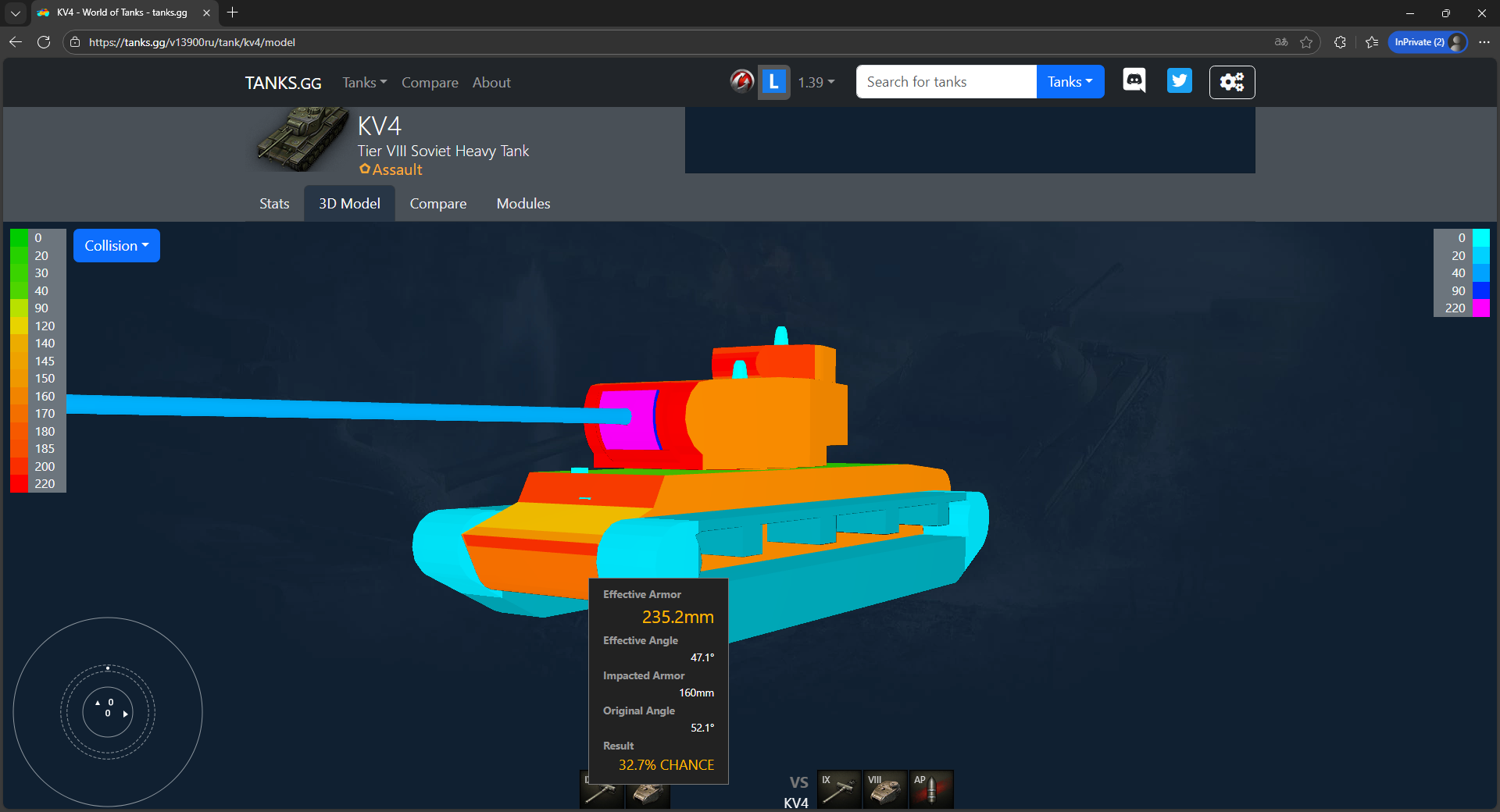Click the magenta 220 spaced-armor legend swatch
1500x812 pixels.
1481,308
